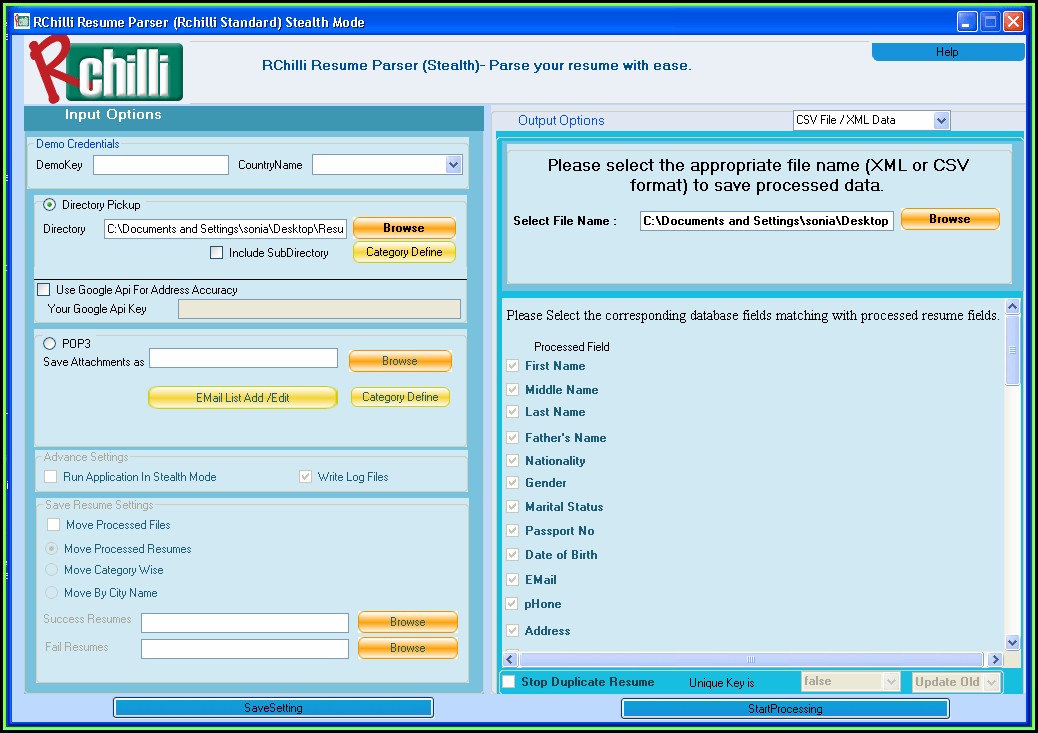
Task: Click the Help button
Action: click(x=946, y=52)
